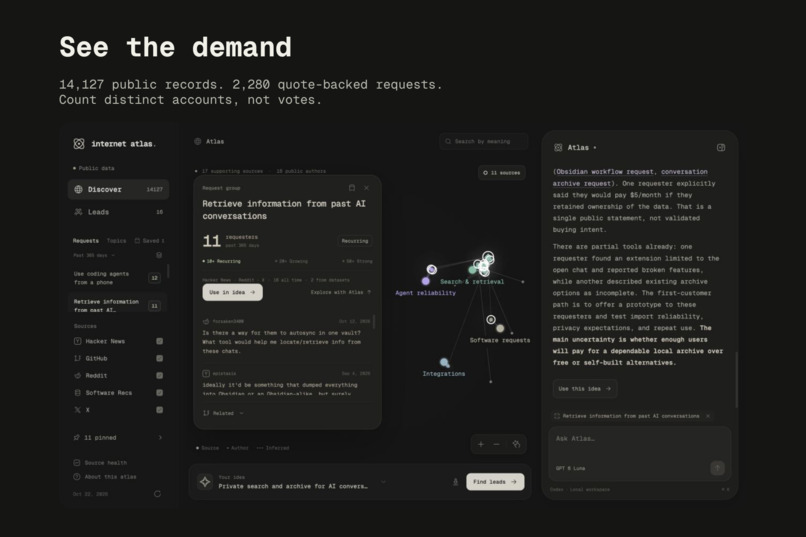Screen dimensions: 806x537
Task: Toggle the Reddit source checkbox
Action: [159, 376]
